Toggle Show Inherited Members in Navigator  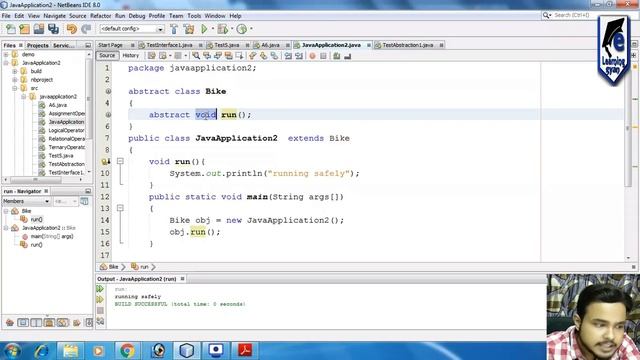10,323
